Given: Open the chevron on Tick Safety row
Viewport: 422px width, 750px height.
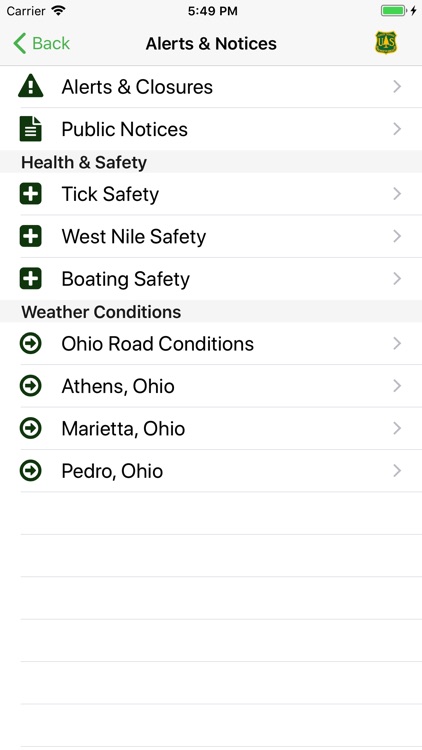Looking at the screenshot, I should (397, 194).
